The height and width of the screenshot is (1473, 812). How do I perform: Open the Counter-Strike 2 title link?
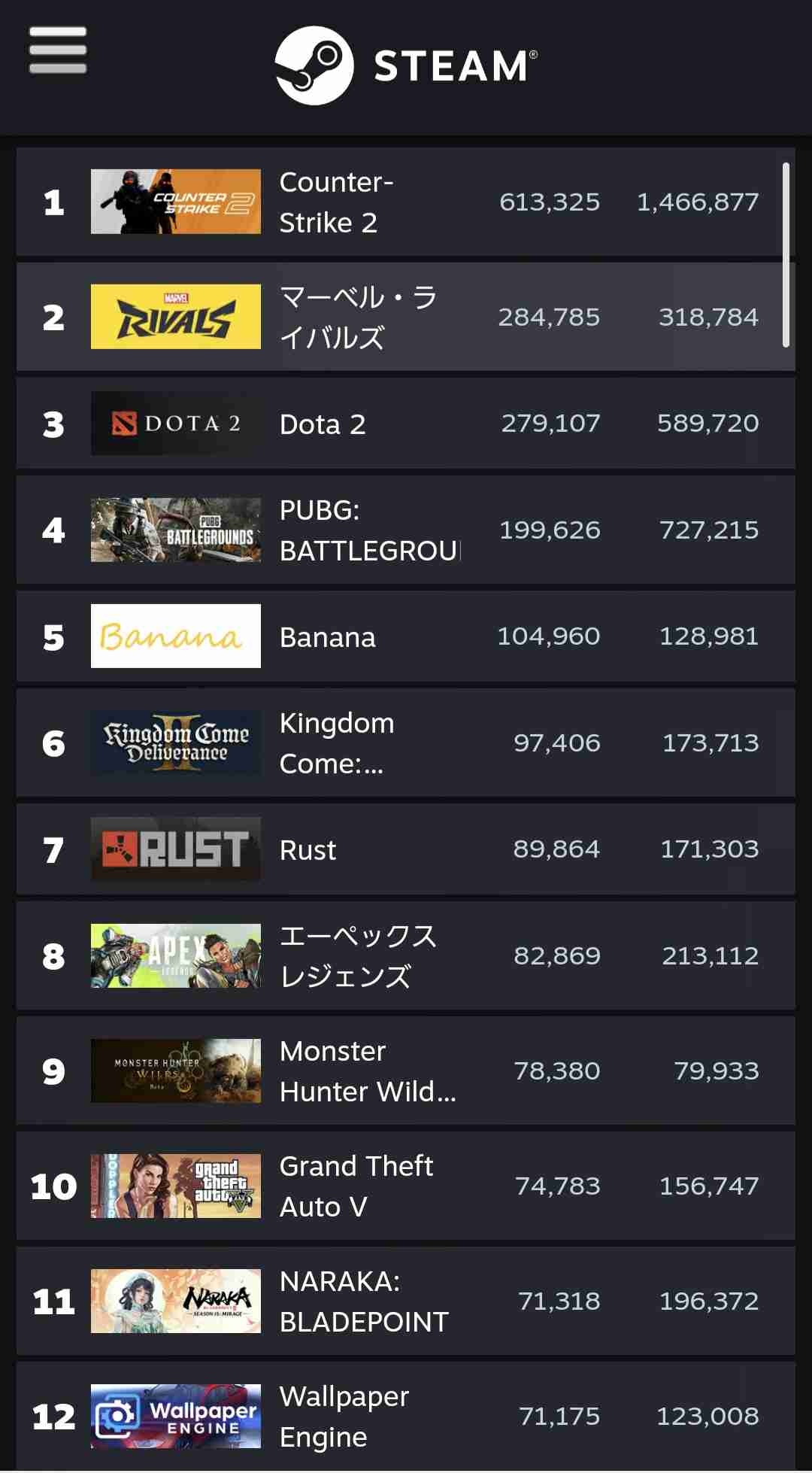[x=336, y=202]
